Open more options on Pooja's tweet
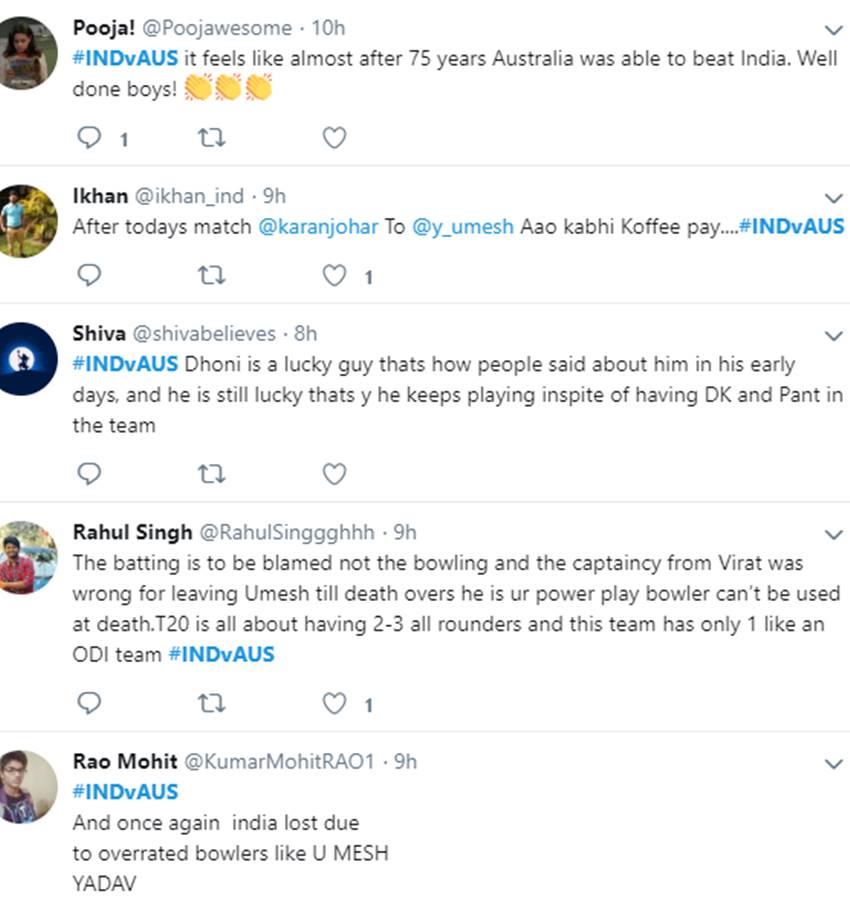Viewport: 850px width, 905px height. 832,29
